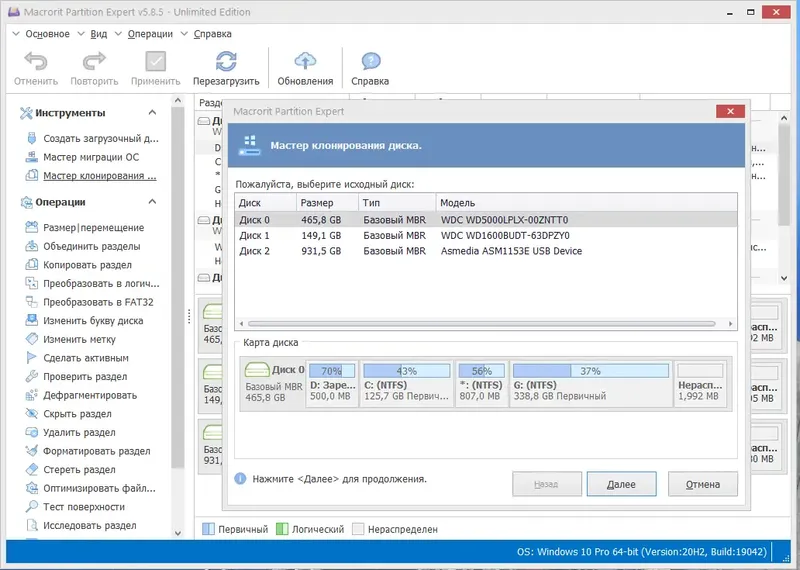Click the Размер column header
Image resolution: width=800 pixels, height=570 pixels.
[327, 203]
